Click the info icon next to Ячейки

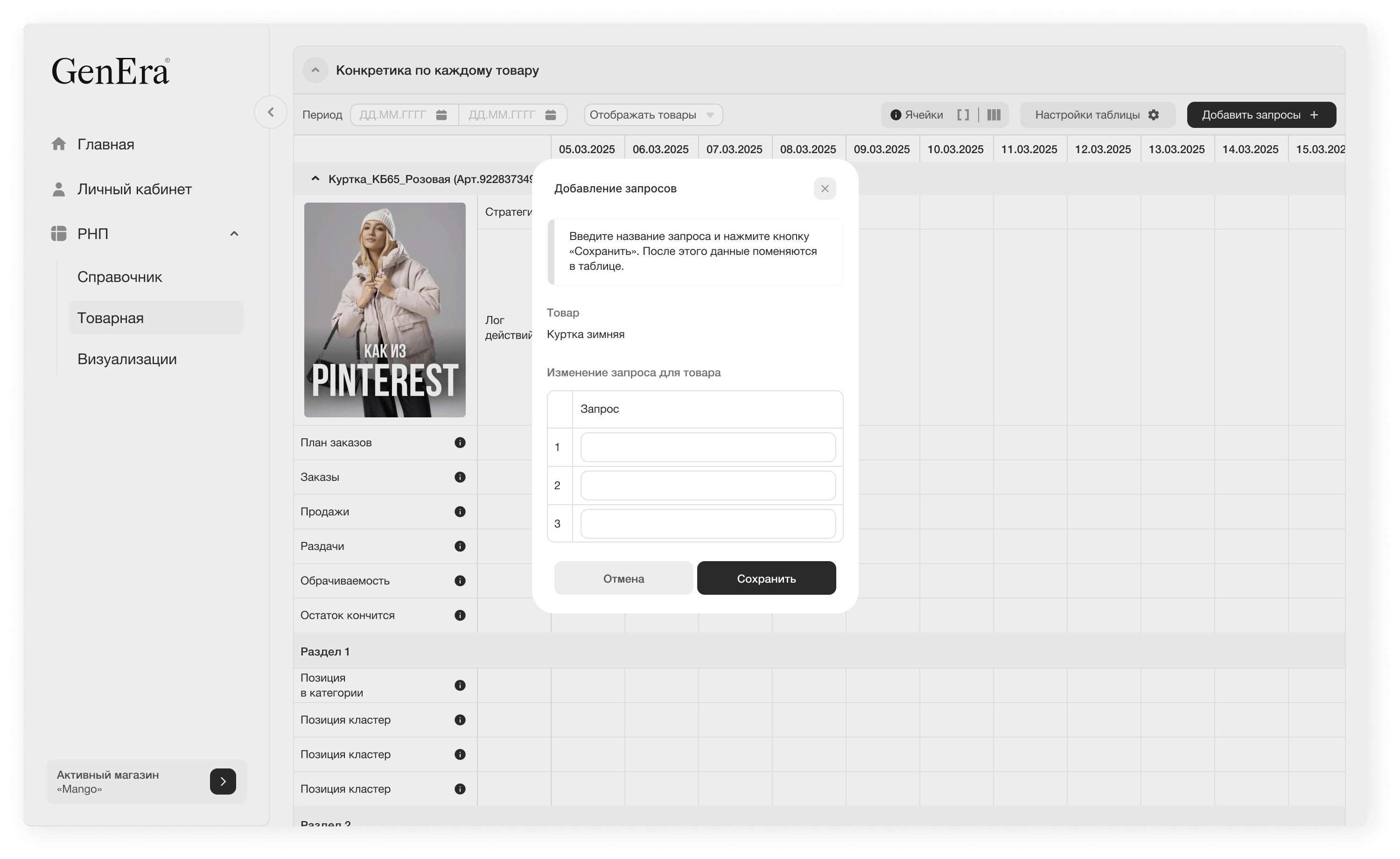coord(896,115)
